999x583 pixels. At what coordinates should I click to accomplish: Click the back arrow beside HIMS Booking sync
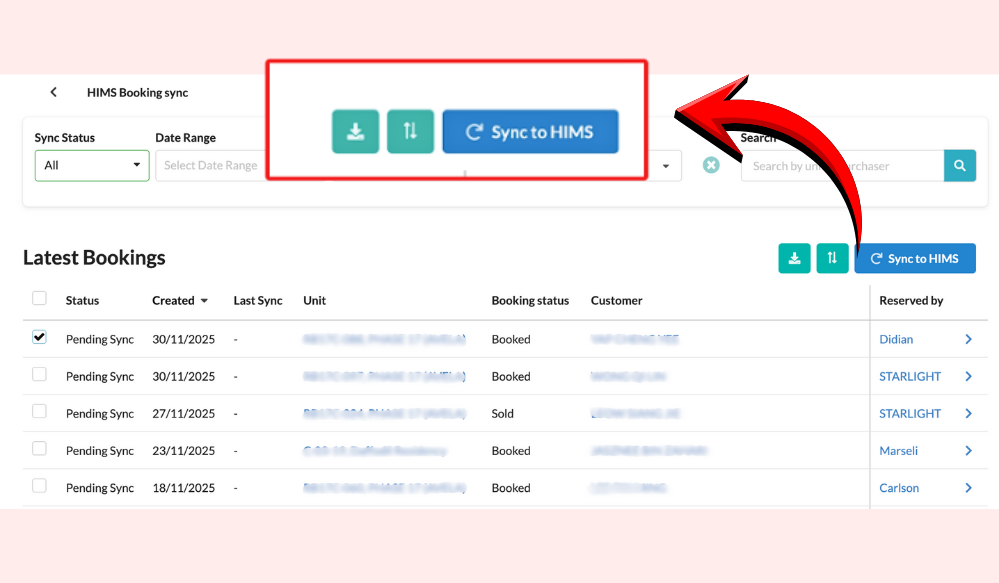(x=53, y=91)
